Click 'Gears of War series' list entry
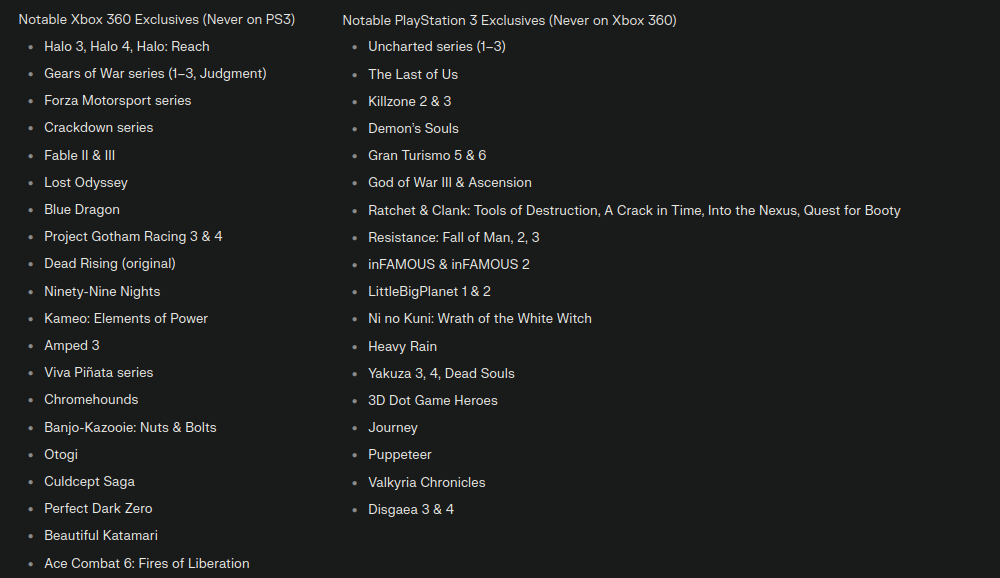Image resolution: width=1000 pixels, height=578 pixels. (x=155, y=73)
